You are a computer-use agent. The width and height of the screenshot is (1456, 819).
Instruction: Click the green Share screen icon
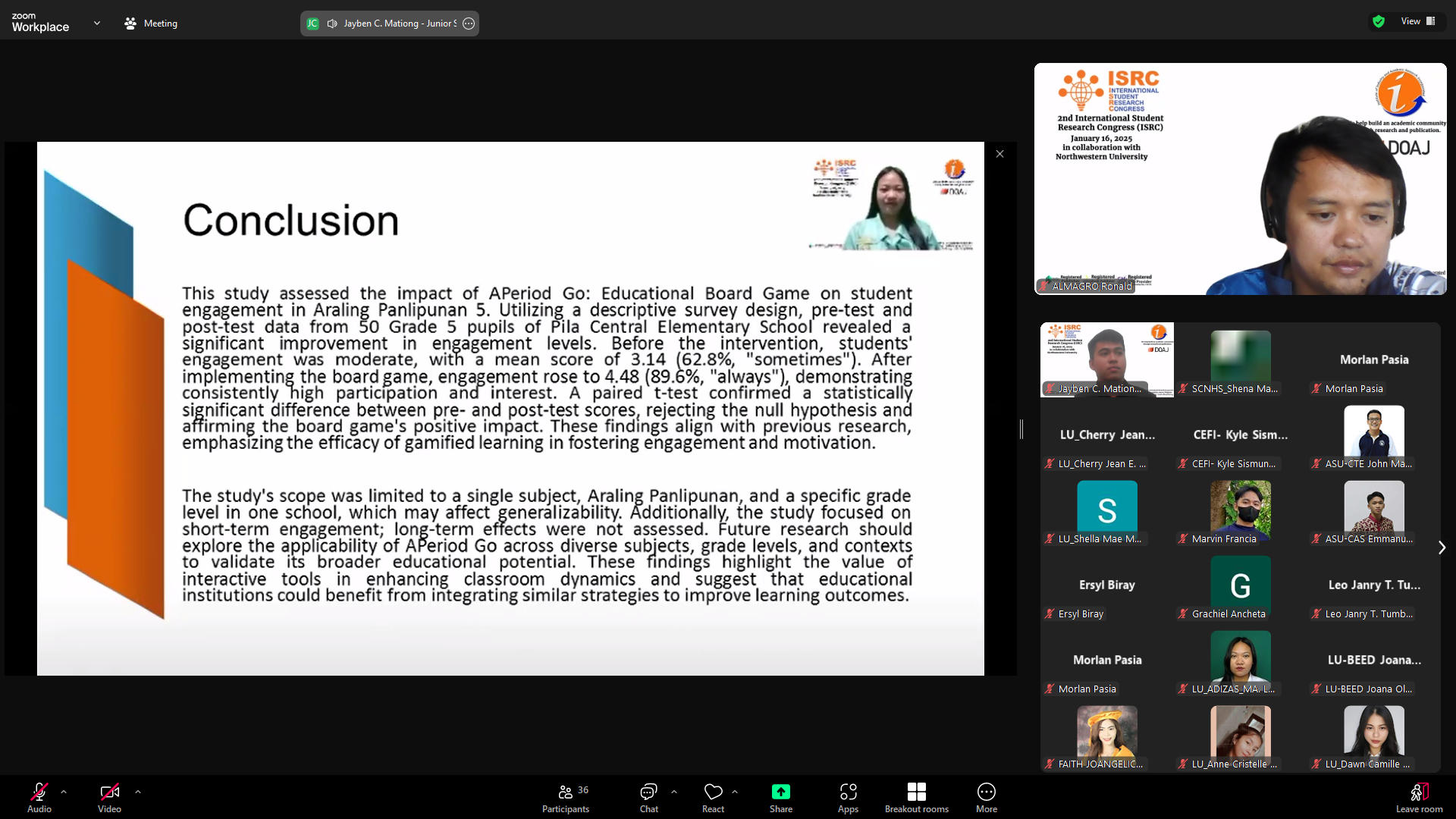pos(780,792)
